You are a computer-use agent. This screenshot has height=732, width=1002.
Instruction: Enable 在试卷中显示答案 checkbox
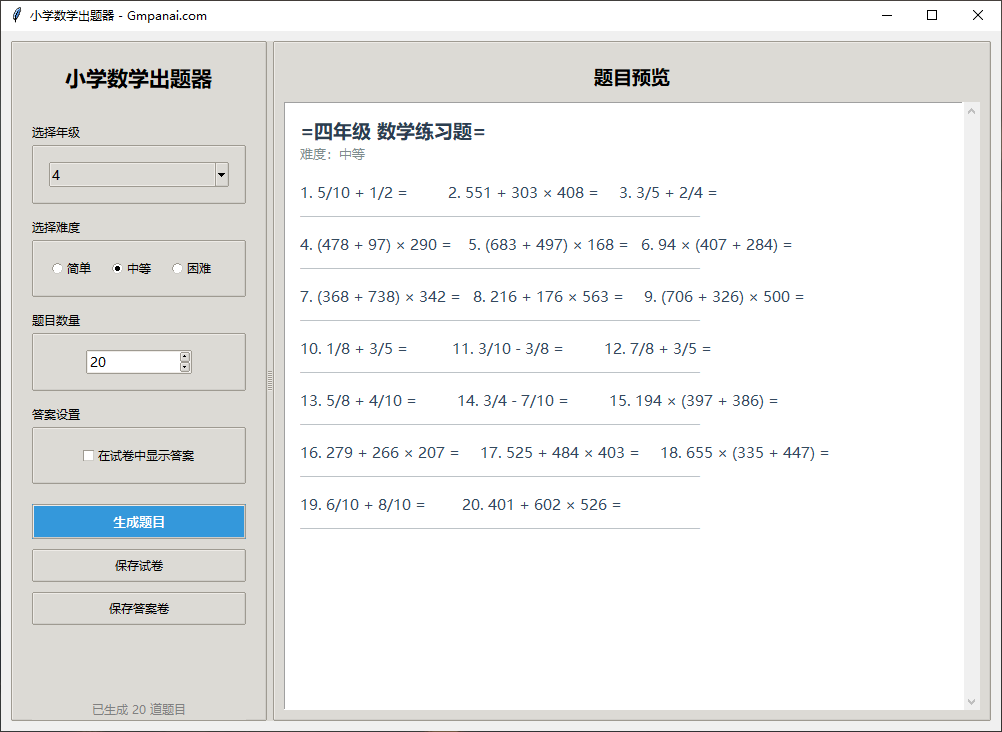[88, 455]
